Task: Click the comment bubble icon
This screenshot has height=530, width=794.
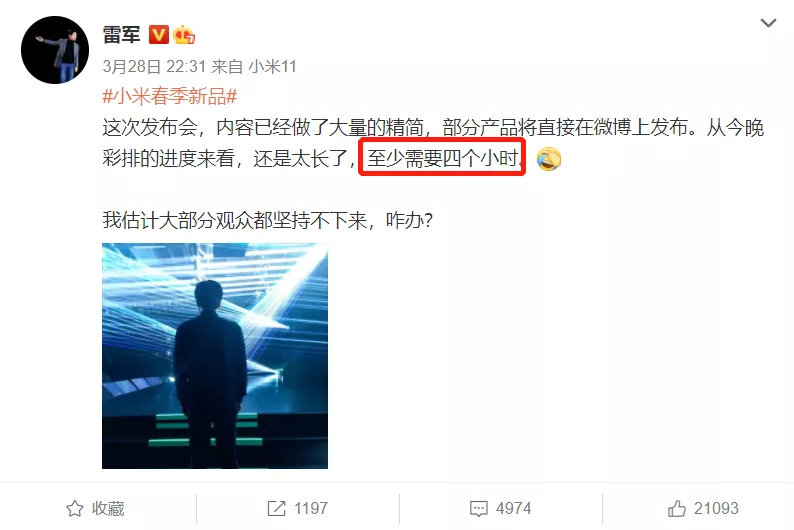Action: click(x=479, y=509)
